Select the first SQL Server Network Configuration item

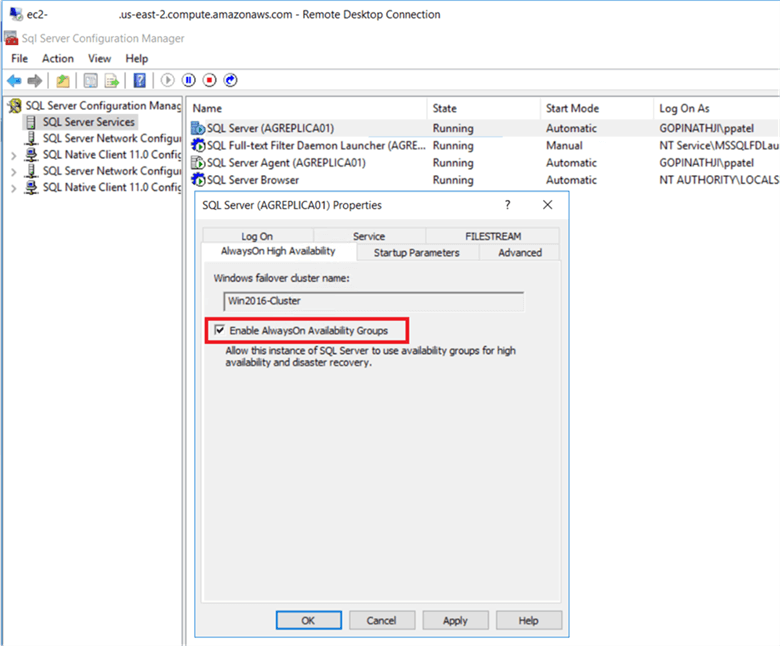pos(111,138)
